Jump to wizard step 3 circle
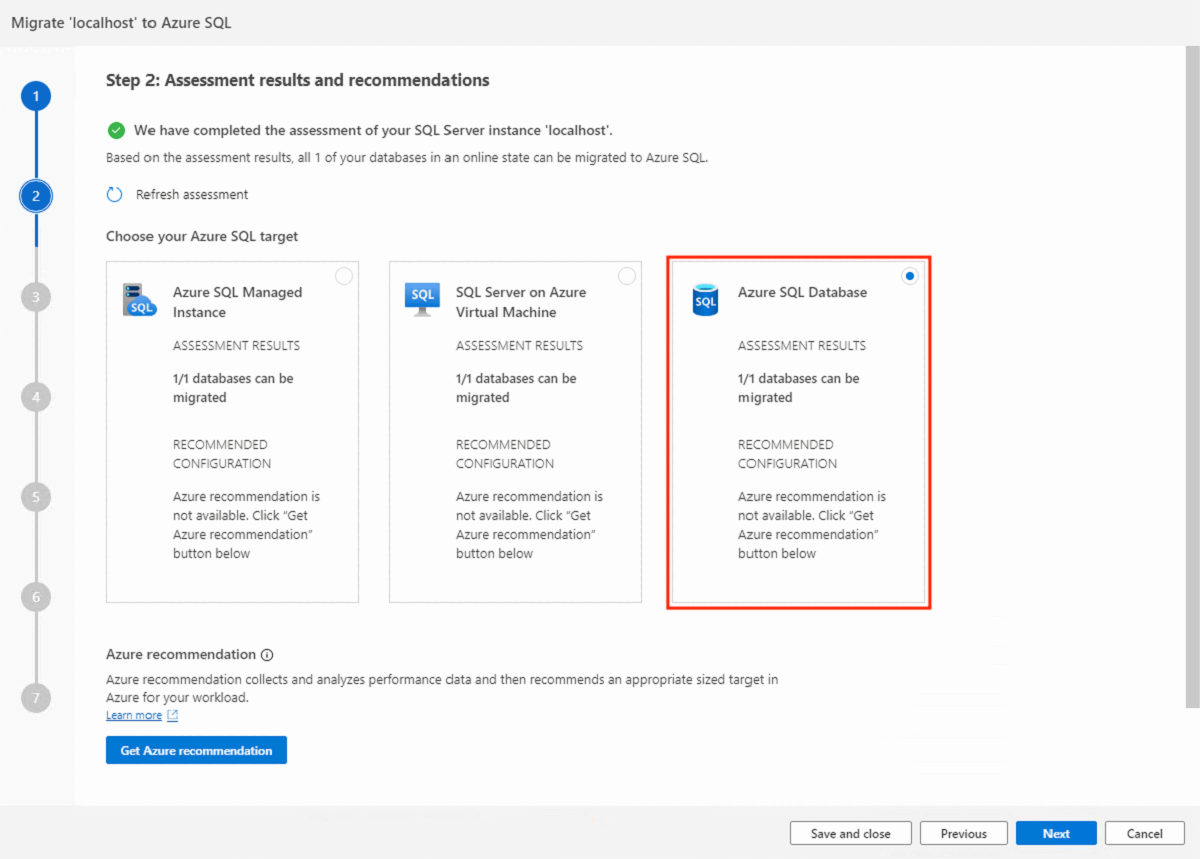This screenshot has height=859, width=1200. pyautogui.click(x=36, y=297)
